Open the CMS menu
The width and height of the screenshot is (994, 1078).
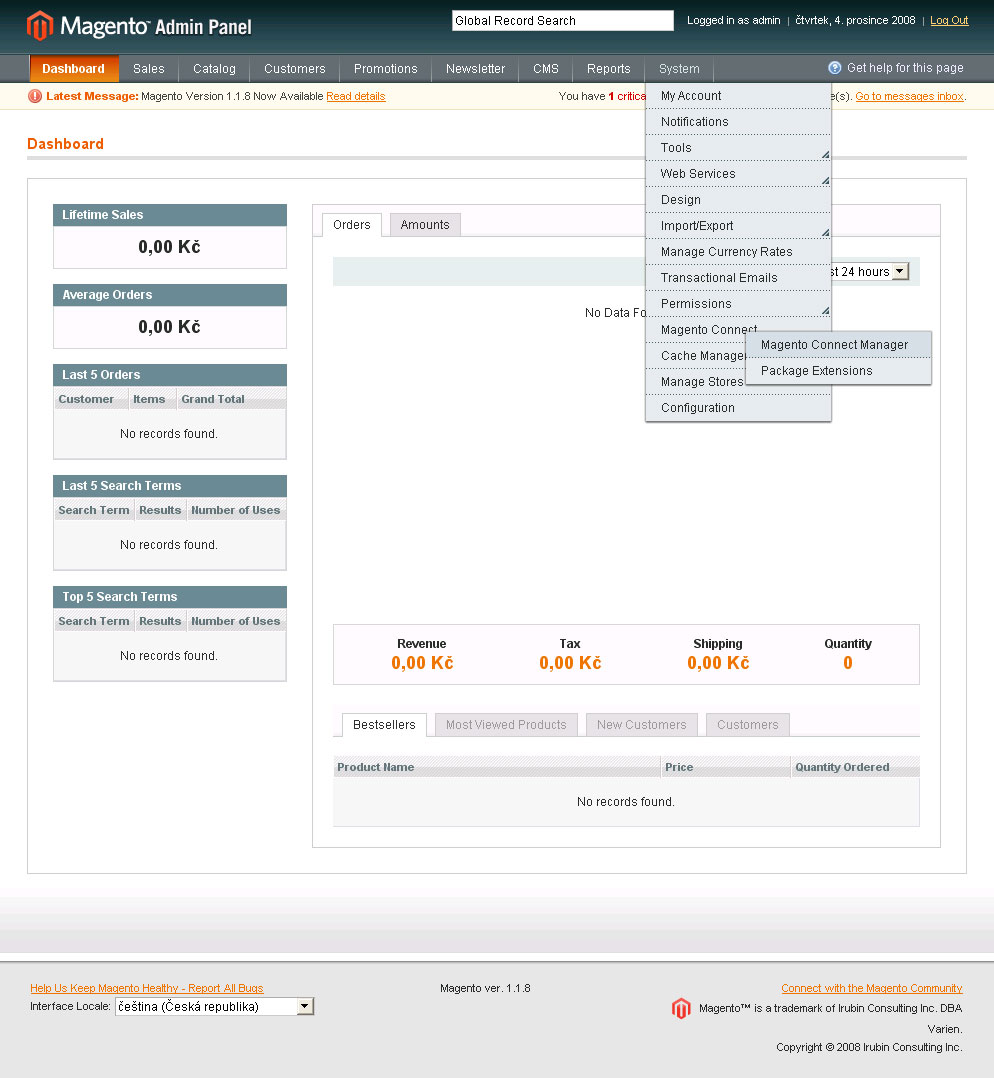(x=546, y=69)
